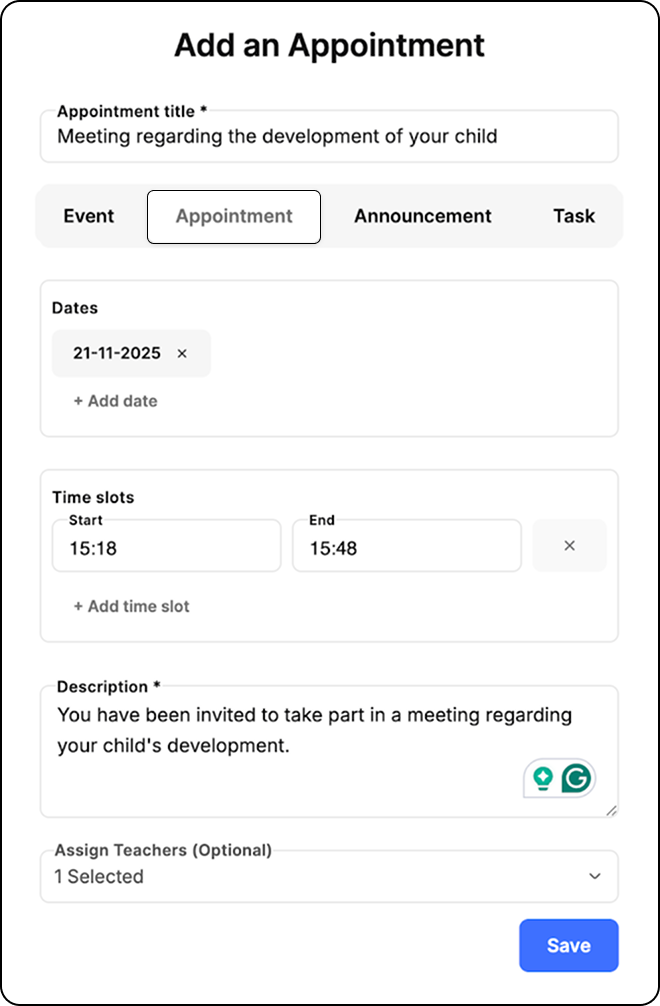660x1006 pixels.
Task: Edit the End time field
Action: [x=407, y=546]
